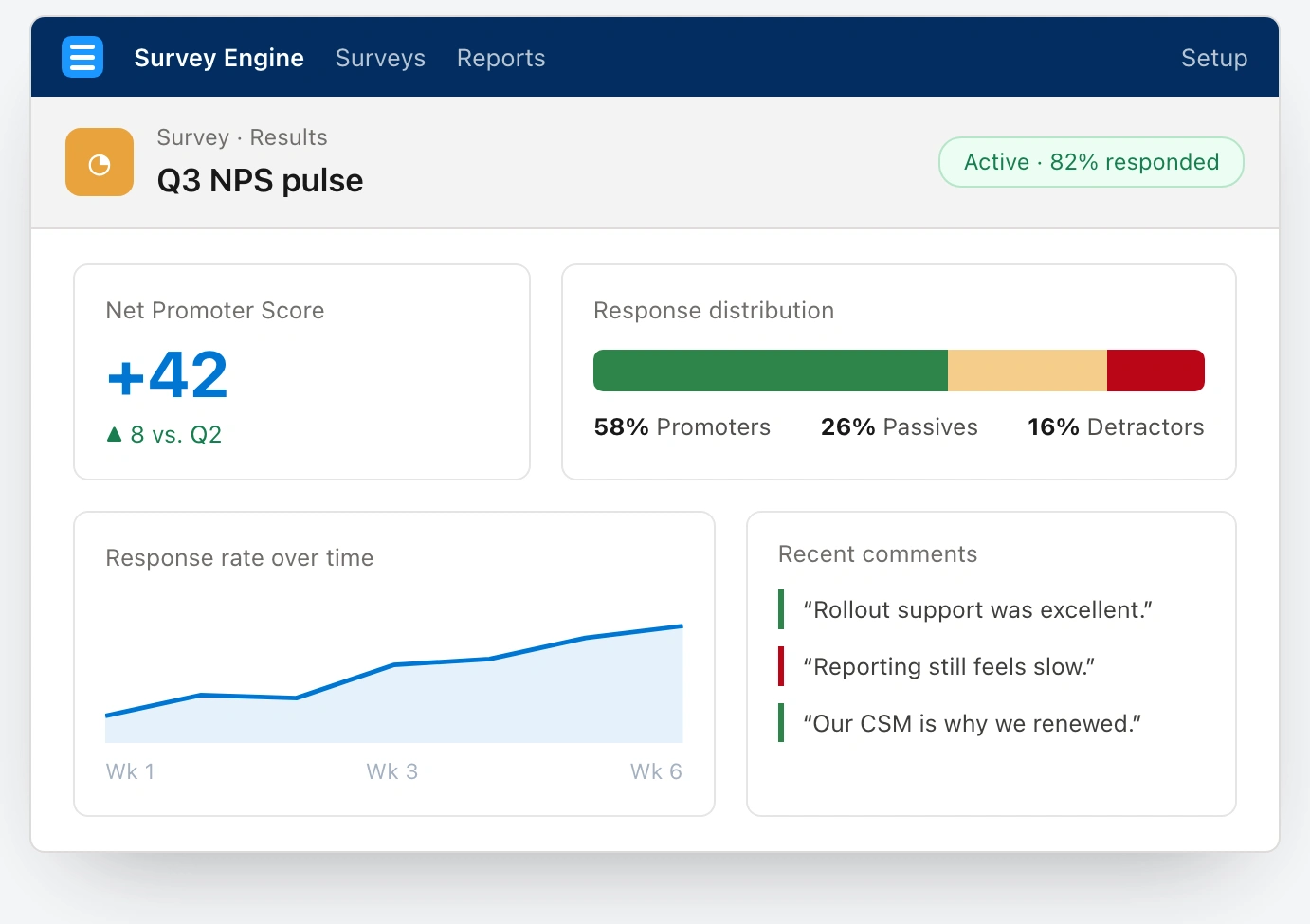Click the Wk 3 axis marker

pos(392,771)
